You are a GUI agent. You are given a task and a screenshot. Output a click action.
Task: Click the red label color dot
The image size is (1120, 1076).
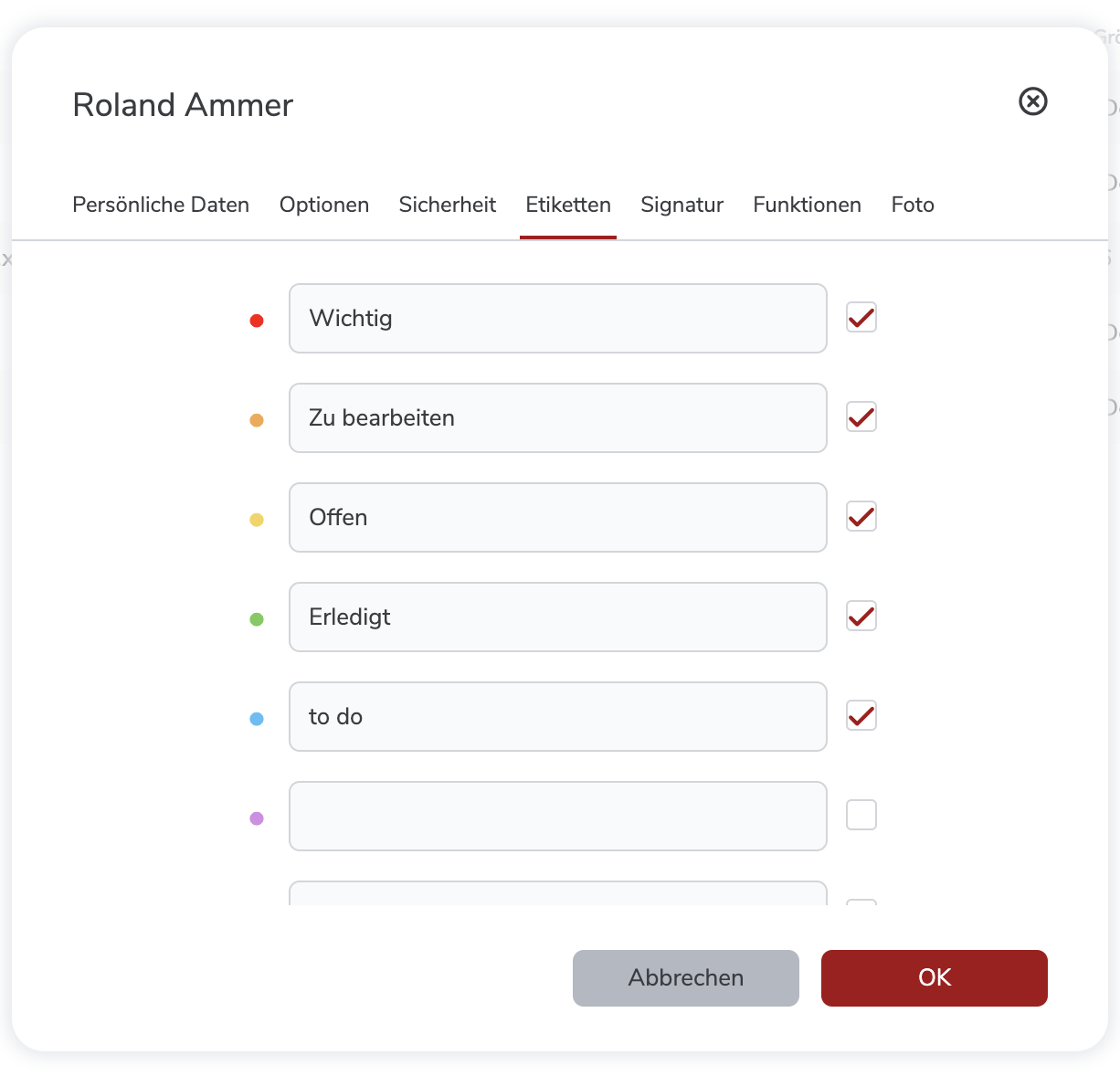257,321
